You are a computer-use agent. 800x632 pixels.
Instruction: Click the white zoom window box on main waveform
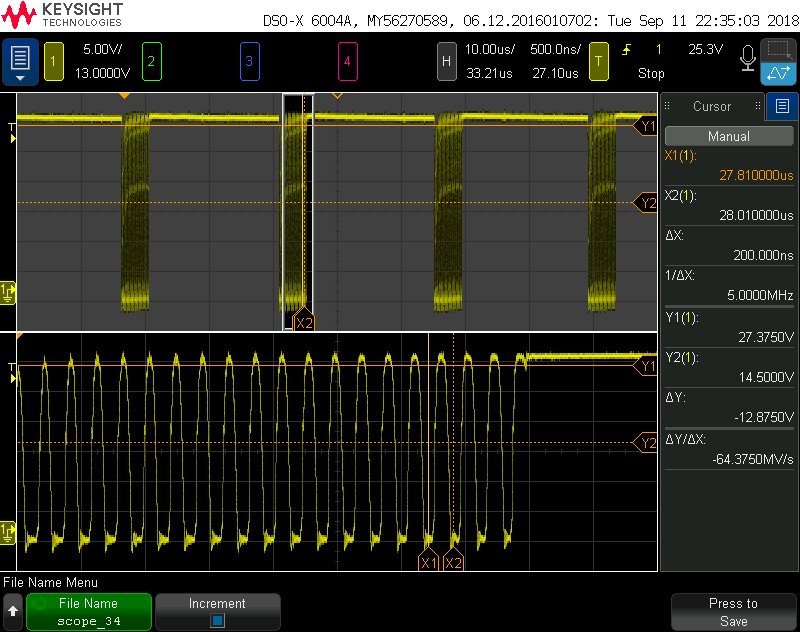pyautogui.click(x=298, y=212)
